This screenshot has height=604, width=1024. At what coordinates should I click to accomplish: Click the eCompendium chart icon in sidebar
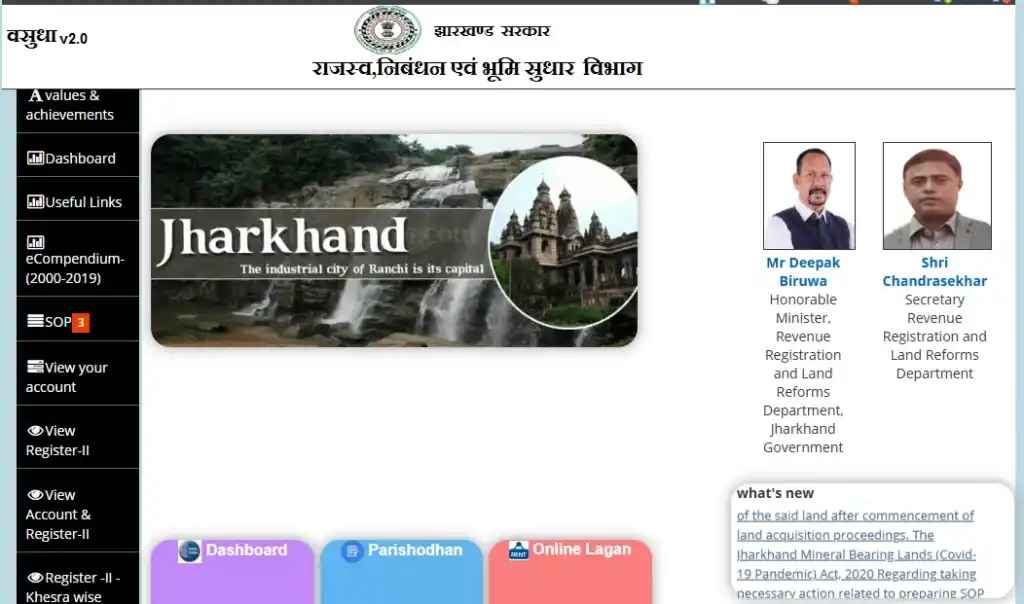(x=35, y=242)
